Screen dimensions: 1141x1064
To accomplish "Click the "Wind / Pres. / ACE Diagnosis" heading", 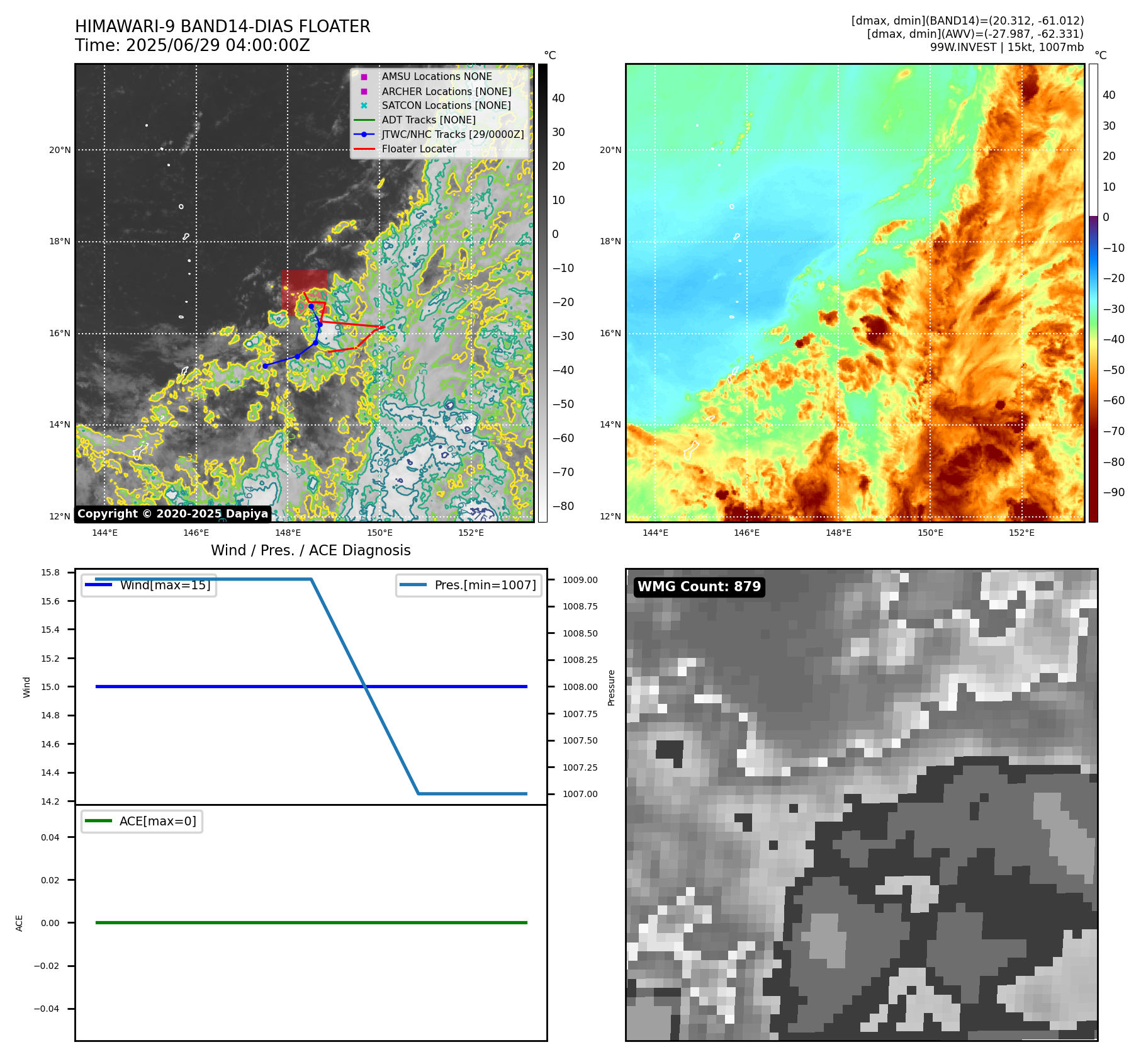I will tap(311, 550).
